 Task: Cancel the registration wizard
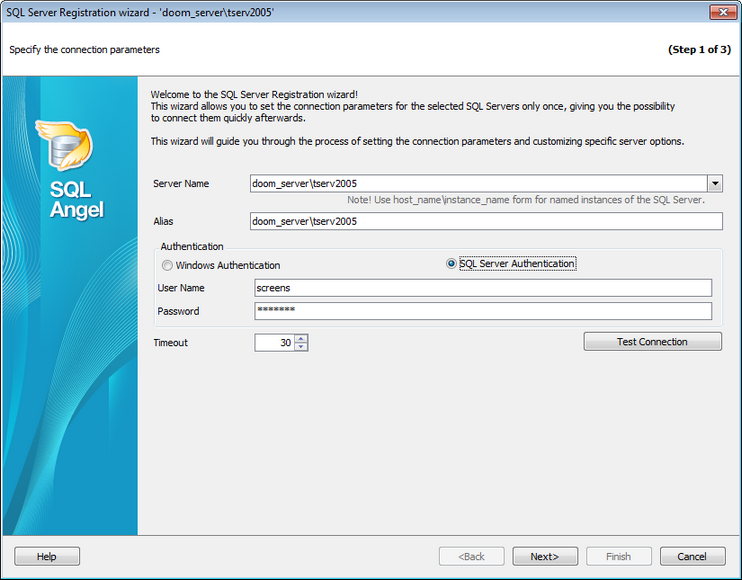(692, 556)
